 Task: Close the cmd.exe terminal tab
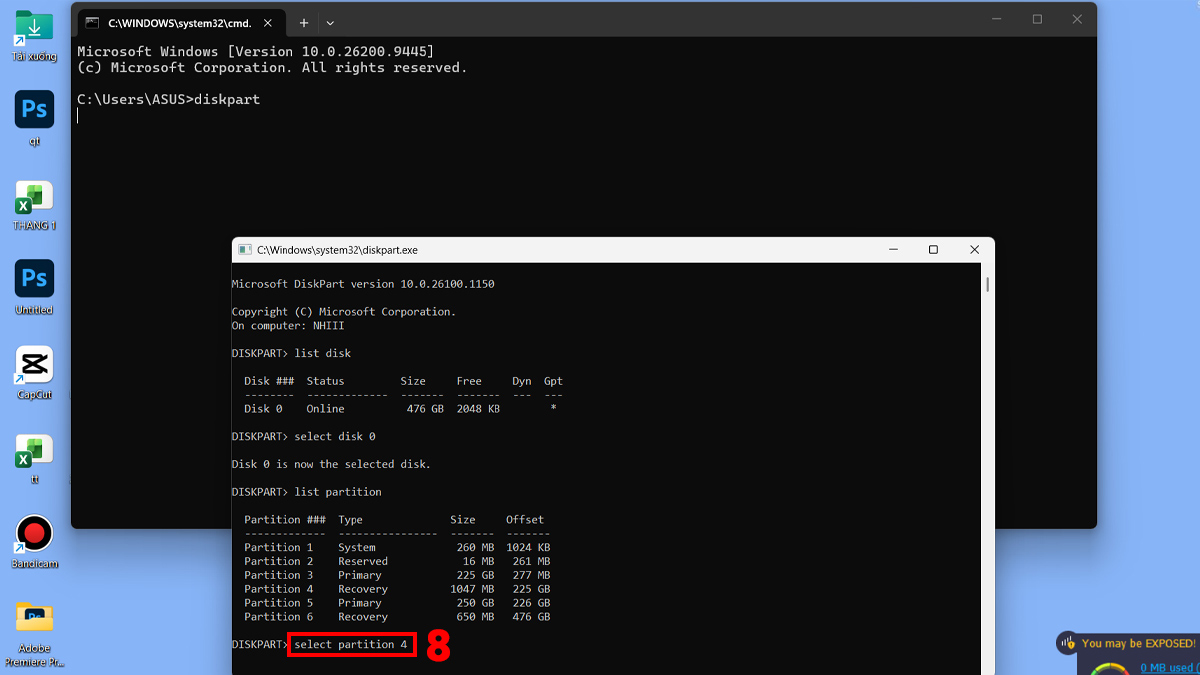(x=269, y=22)
